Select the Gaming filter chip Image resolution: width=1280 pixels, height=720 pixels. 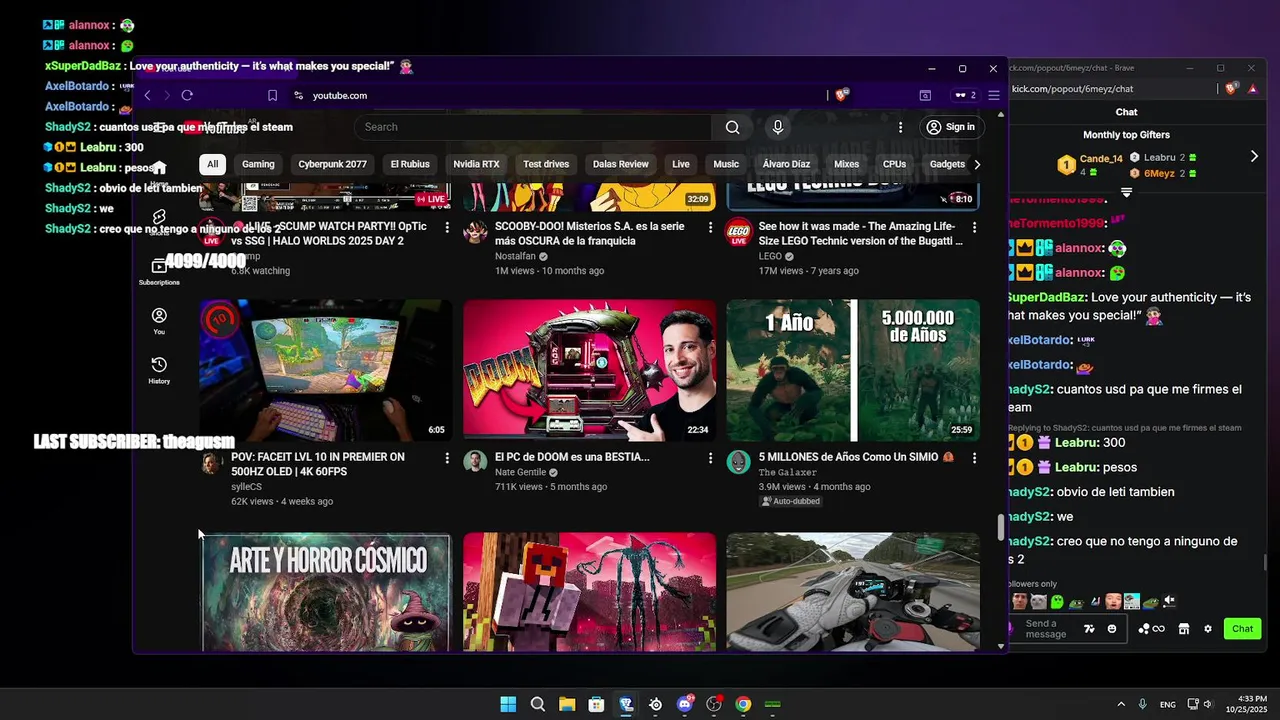coord(258,164)
